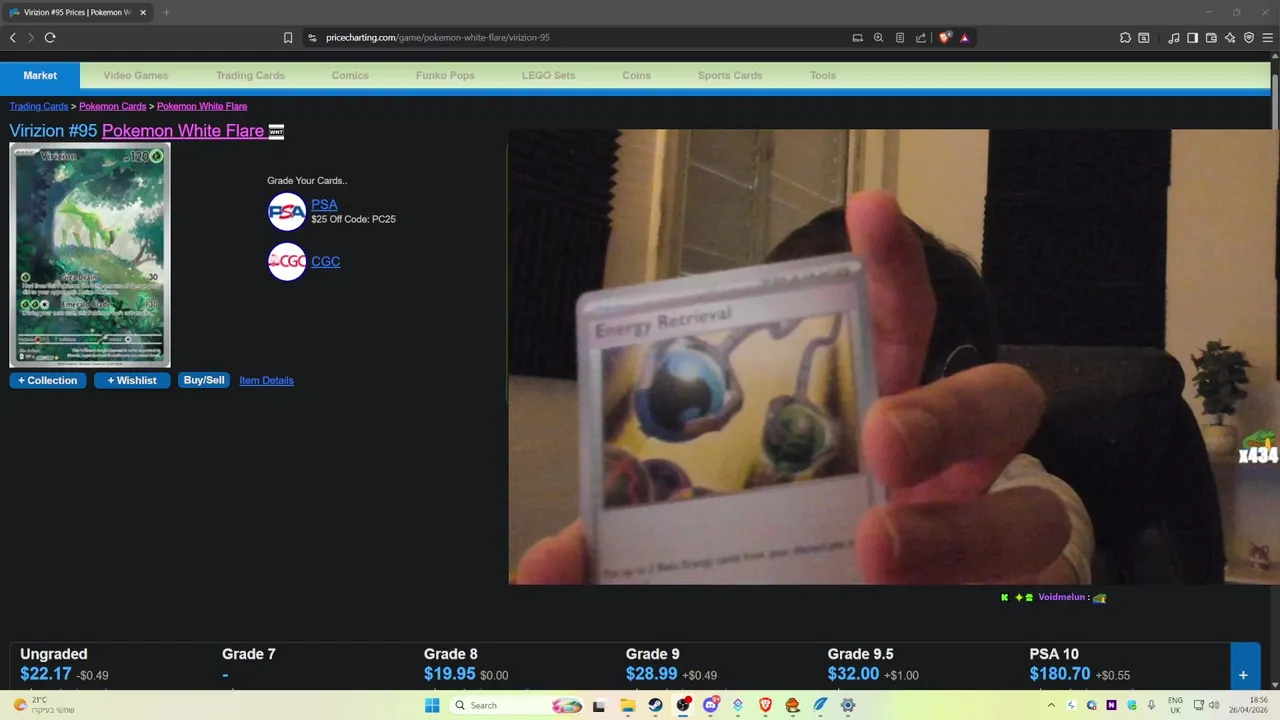Open the zoom magnifier icon in address bar
Screen dimensions: 1280x720
point(878,38)
